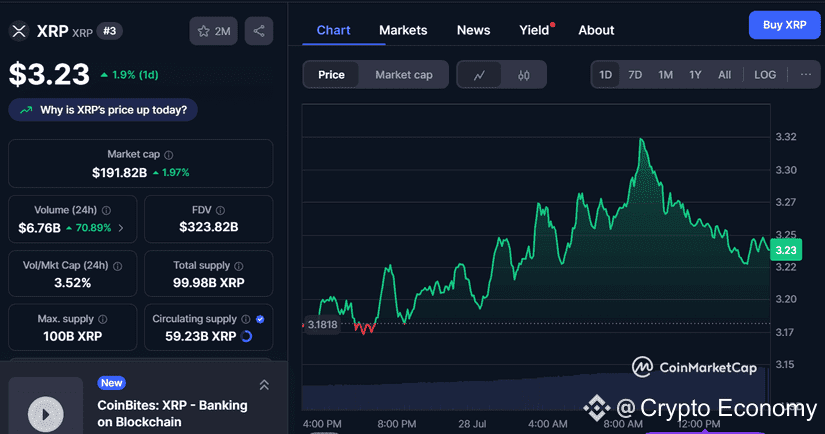Click the 59.23B XRP circulating supply value
825x434 pixels.
point(200,336)
